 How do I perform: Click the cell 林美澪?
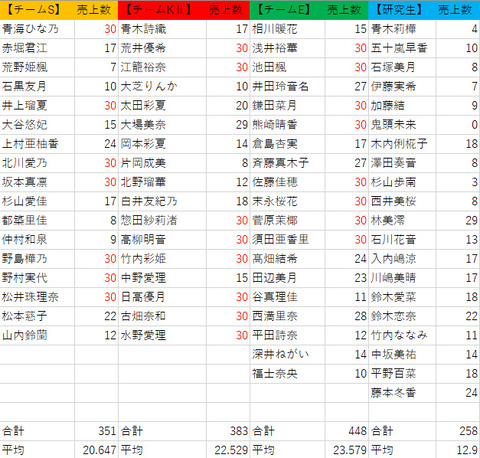[x=402, y=221]
